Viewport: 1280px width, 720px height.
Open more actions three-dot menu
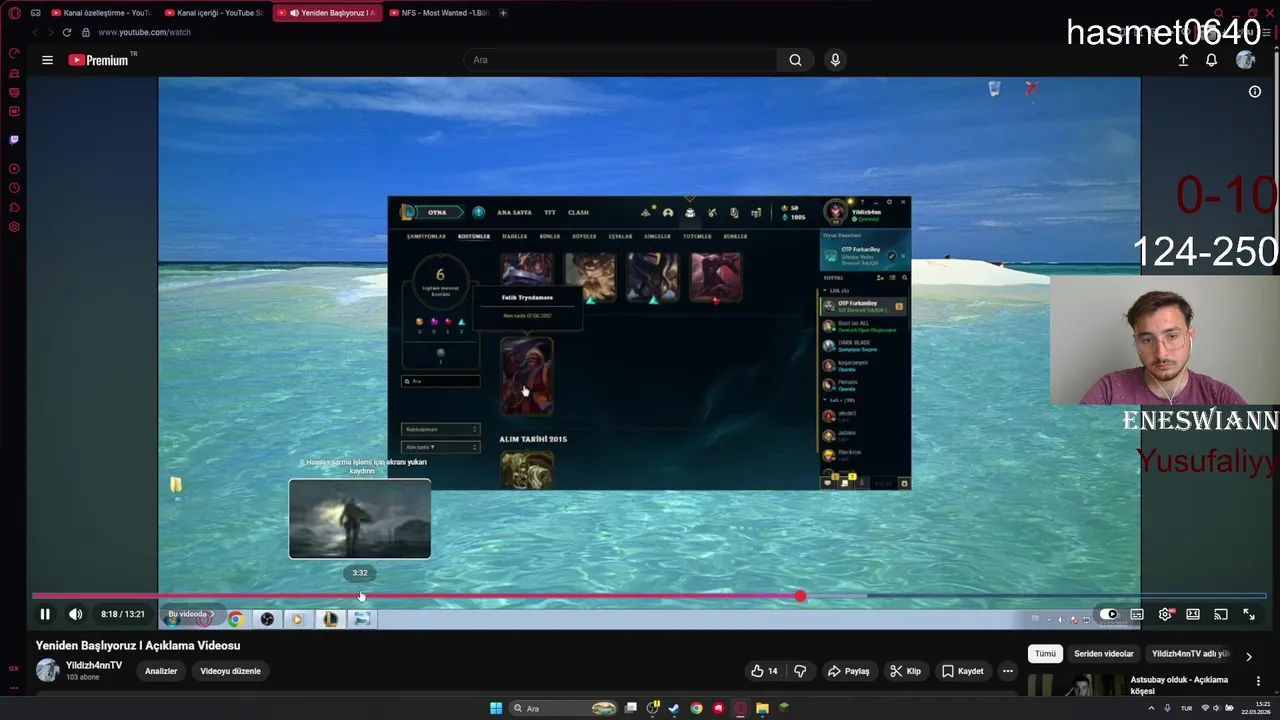click(x=1008, y=671)
